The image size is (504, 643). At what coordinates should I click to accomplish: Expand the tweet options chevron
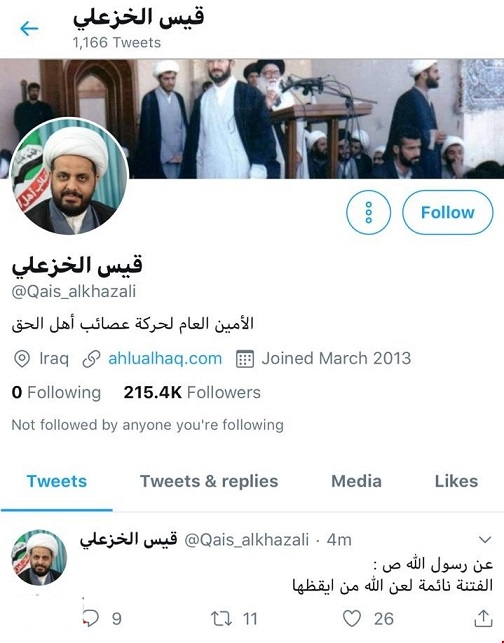[485, 539]
